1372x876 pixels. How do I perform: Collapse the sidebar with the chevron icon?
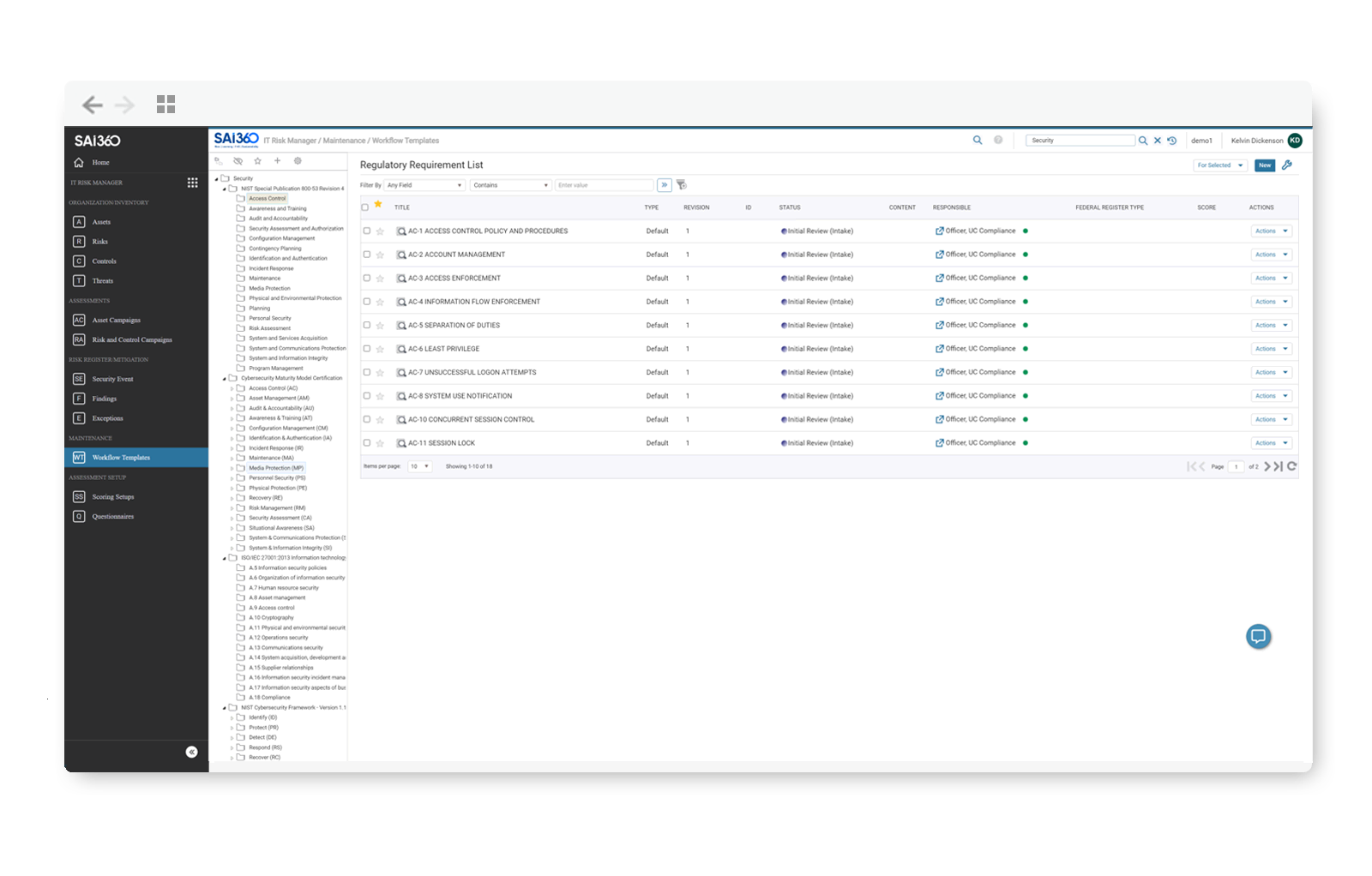coord(191,752)
